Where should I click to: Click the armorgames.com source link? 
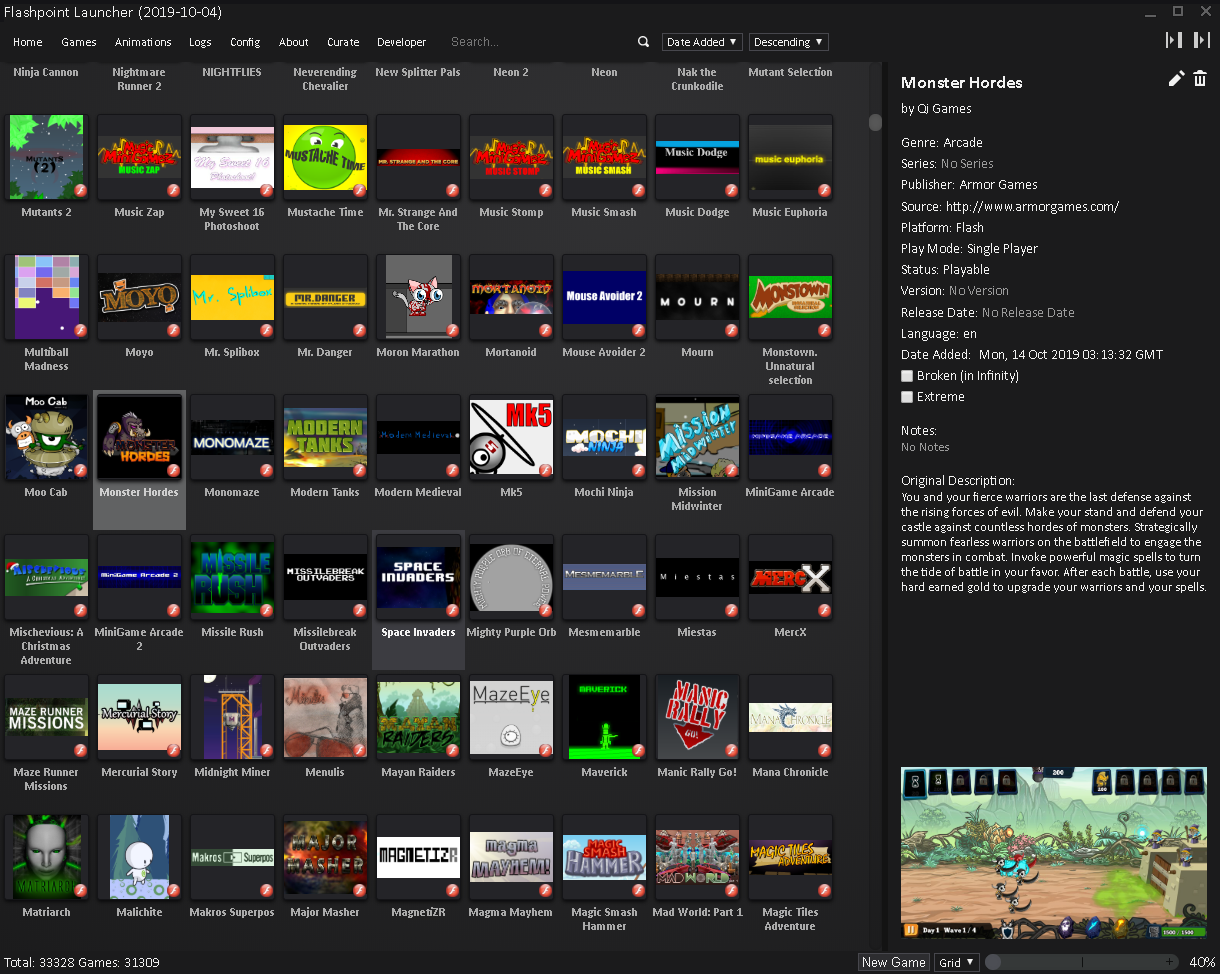pyautogui.click(x=1032, y=207)
